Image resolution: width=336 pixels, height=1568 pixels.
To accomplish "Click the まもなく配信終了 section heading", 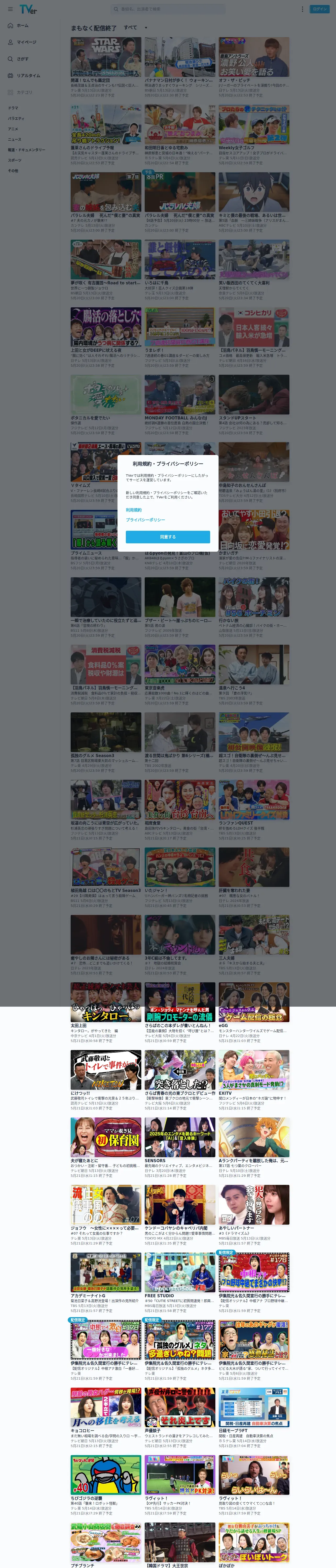I will point(93,28).
